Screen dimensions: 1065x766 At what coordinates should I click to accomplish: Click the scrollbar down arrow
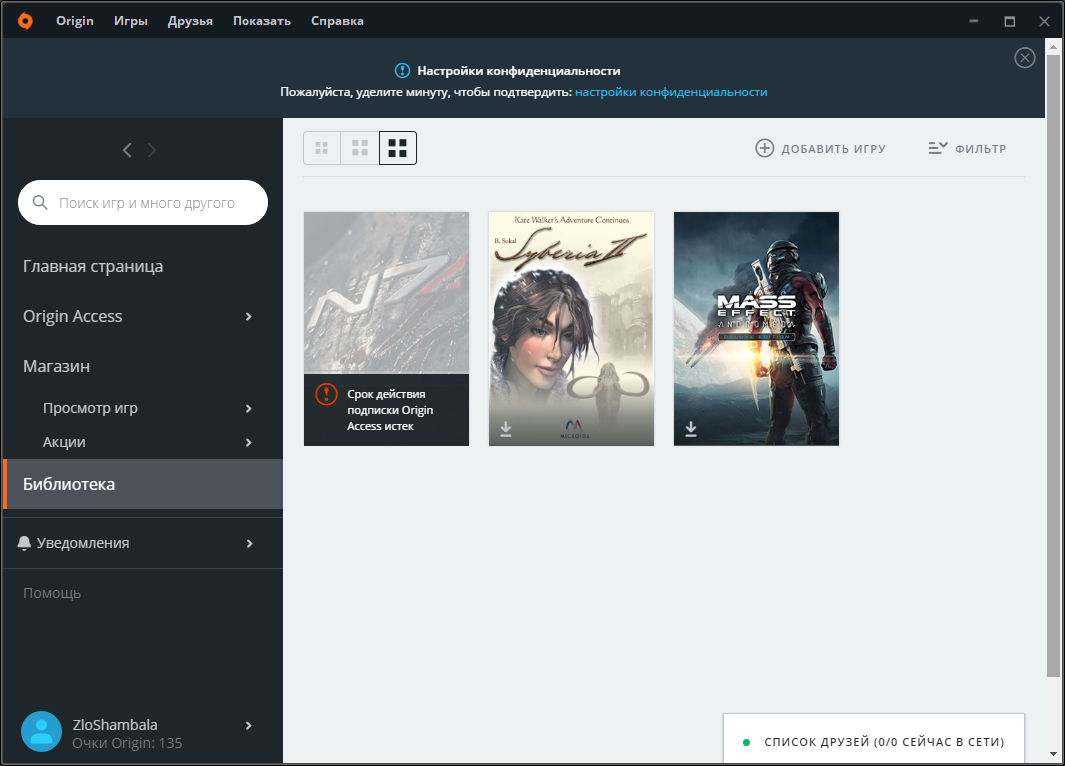click(1053, 753)
